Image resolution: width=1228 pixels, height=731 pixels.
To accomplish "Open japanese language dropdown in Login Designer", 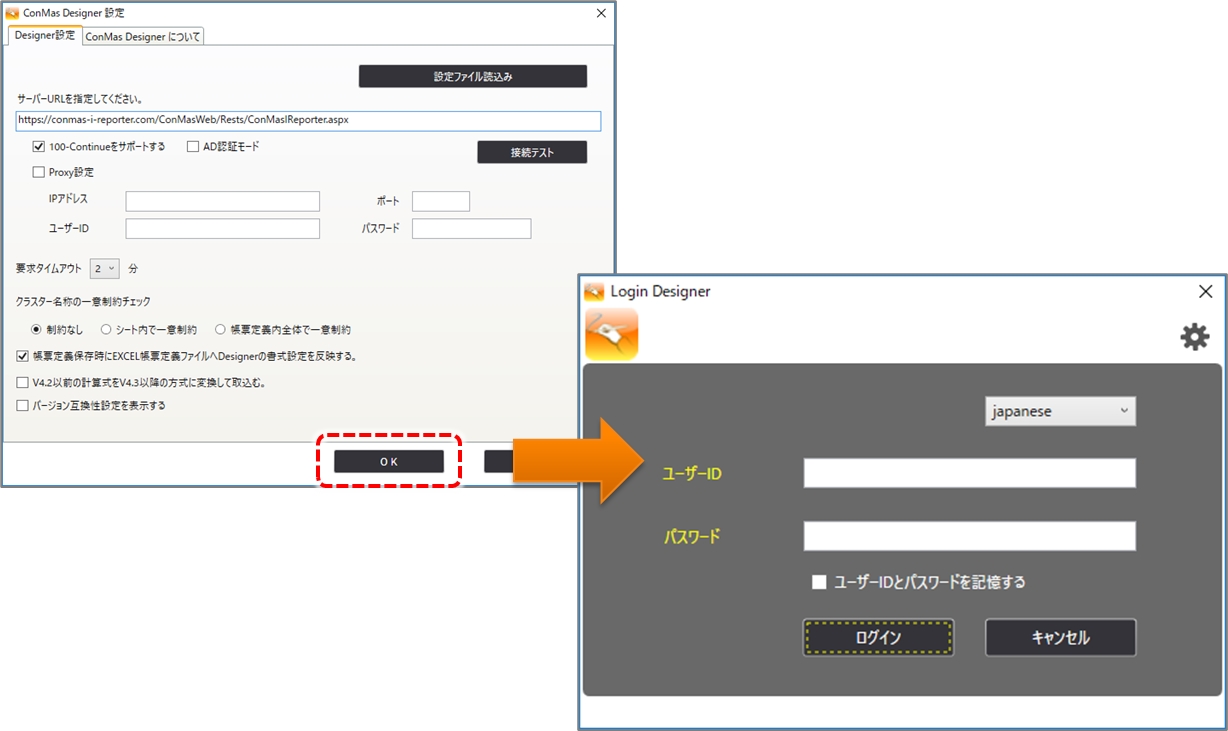I will point(1060,411).
